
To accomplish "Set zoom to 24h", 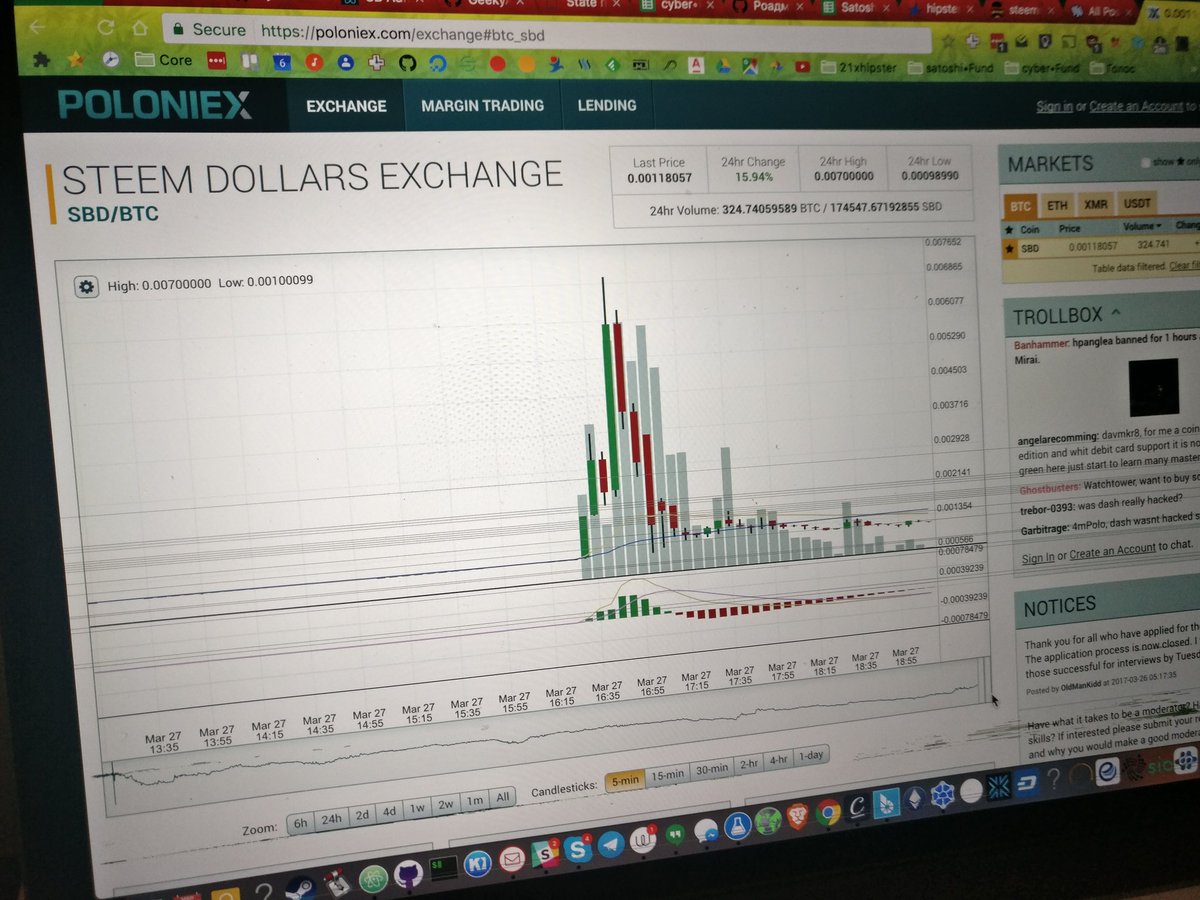I will [x=331, y=819].
